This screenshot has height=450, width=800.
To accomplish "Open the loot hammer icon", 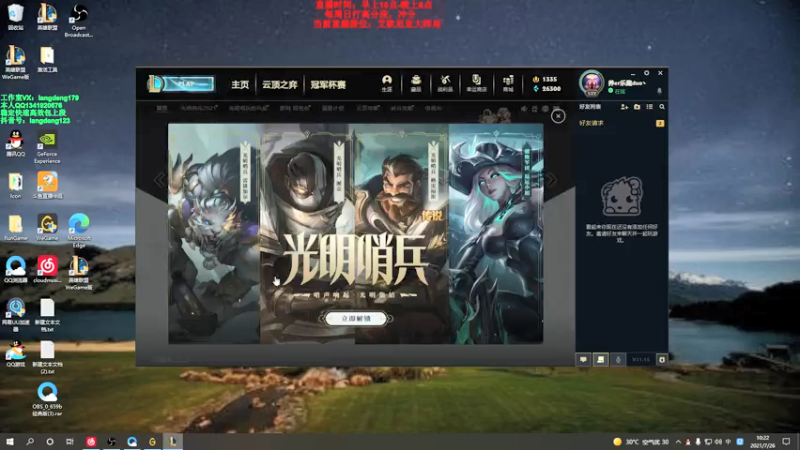I will click(445, 83).
